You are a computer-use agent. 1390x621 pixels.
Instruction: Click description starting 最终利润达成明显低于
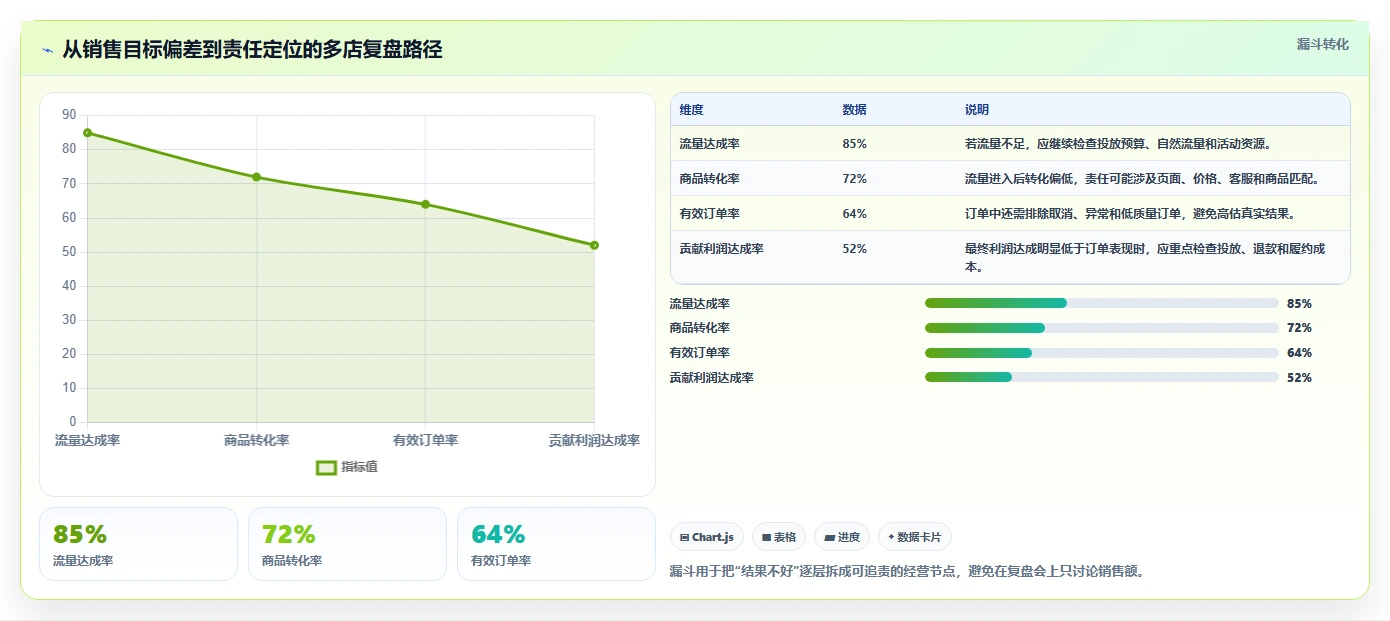point(1145,258)
